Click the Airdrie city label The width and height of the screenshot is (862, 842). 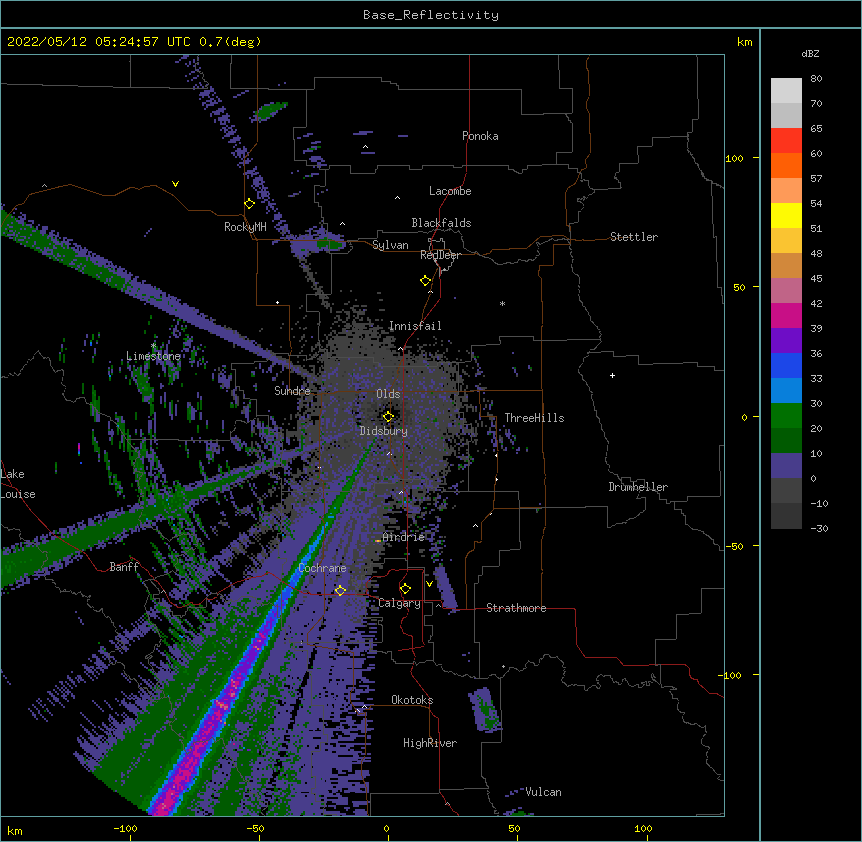(404, 537)
